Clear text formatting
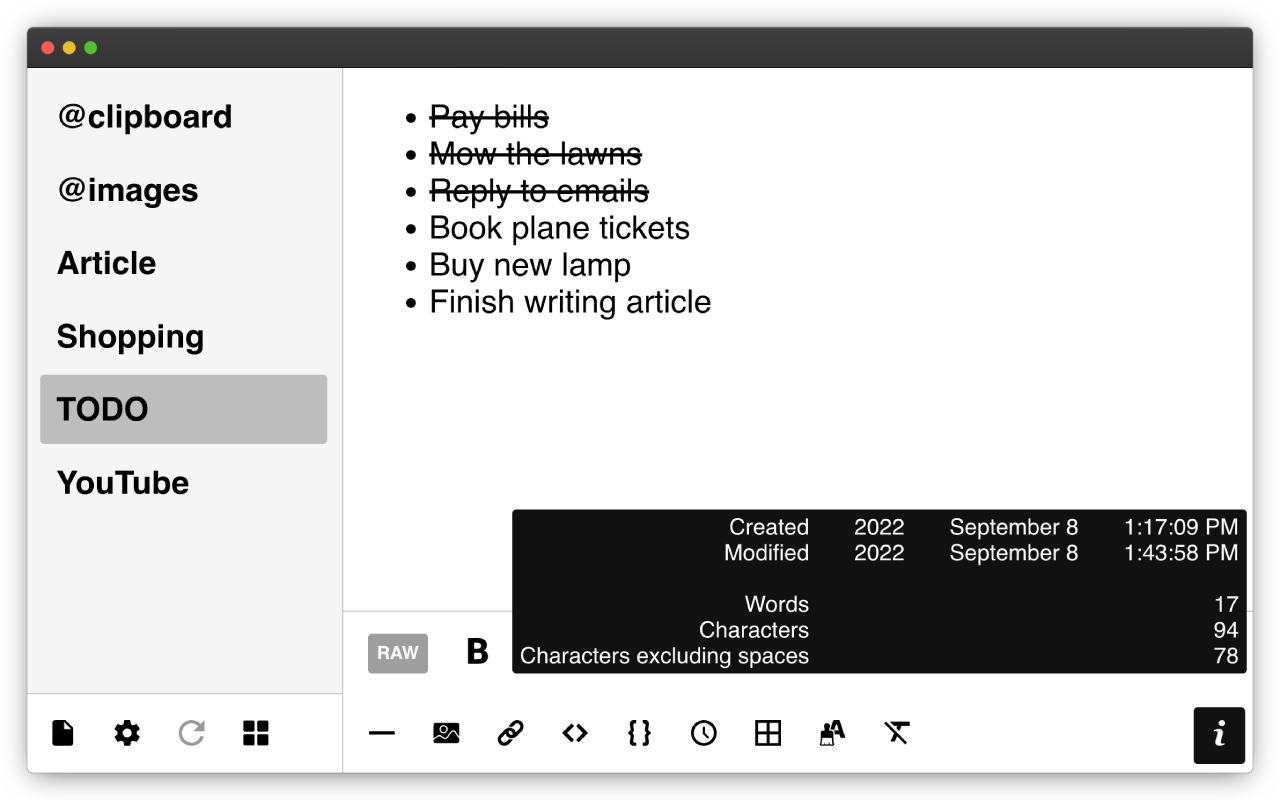The height and width of the screenshot is (800, 1280). [x=896, y=733]
